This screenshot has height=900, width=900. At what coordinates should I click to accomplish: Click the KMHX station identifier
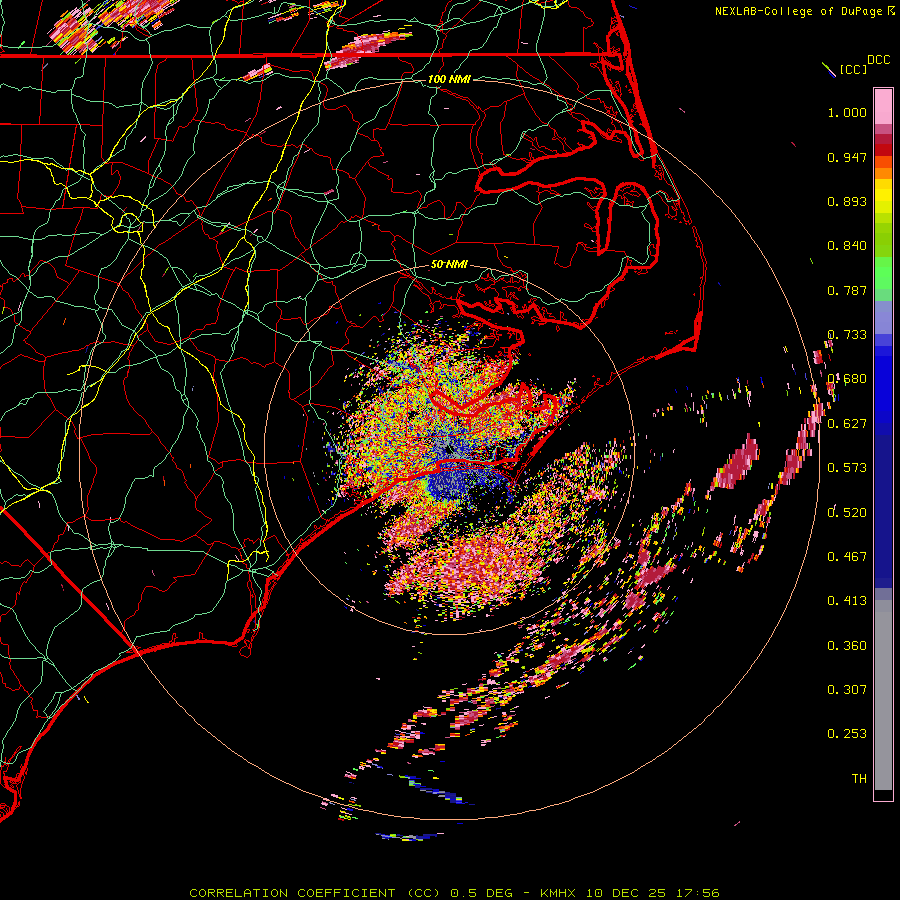pos(560,893)
